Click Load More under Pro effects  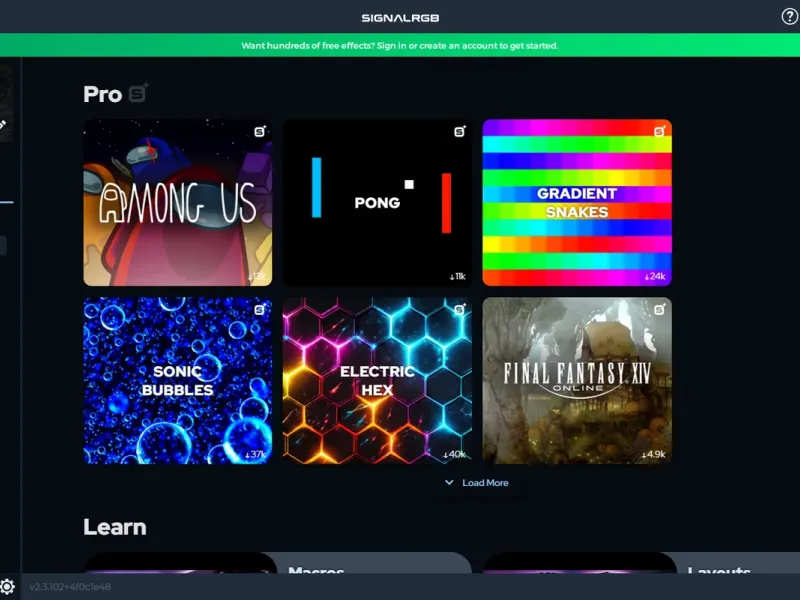pyautogui.click(x=485, y=483)
